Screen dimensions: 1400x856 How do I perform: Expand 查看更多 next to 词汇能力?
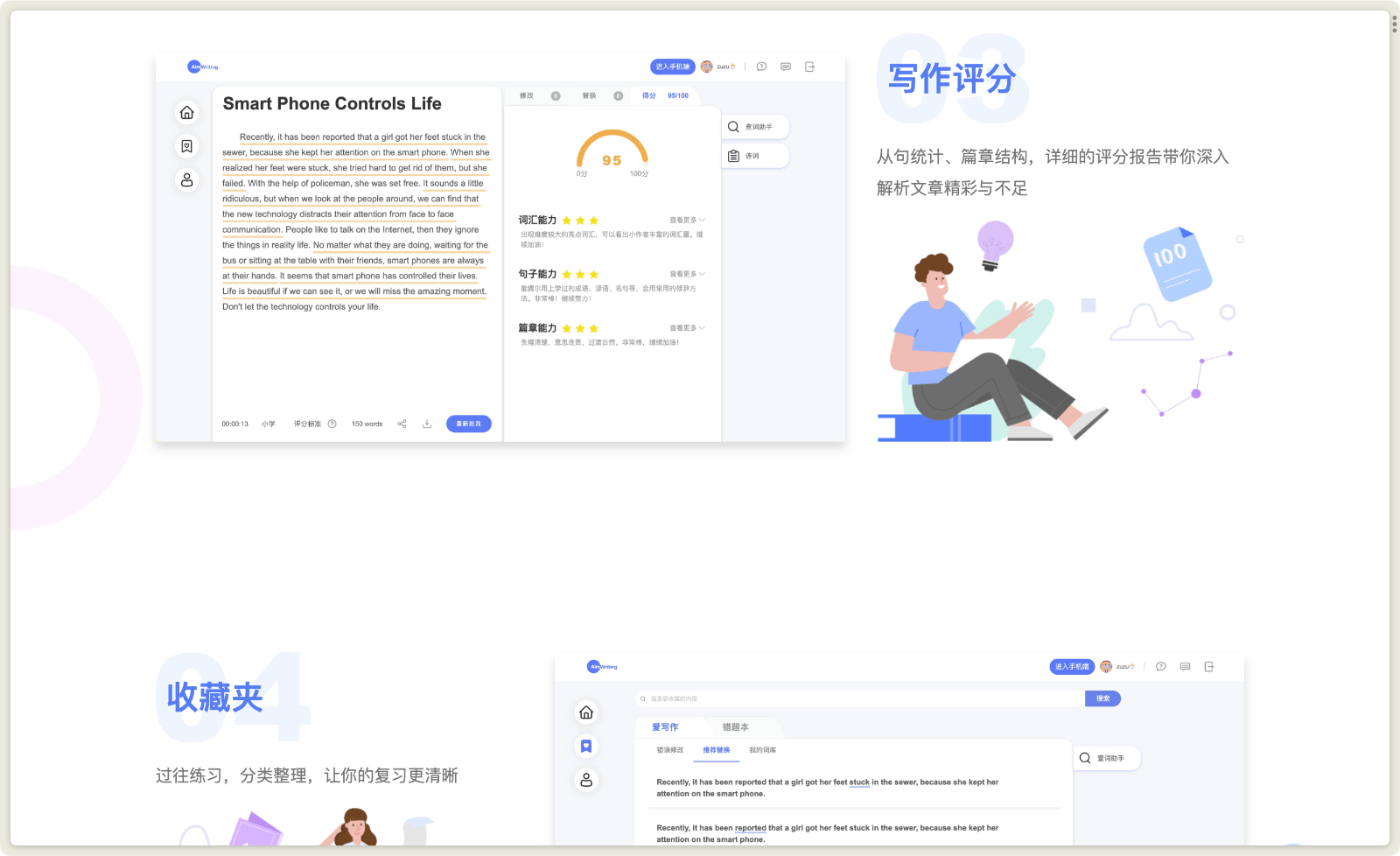click(x=687, y=220)
